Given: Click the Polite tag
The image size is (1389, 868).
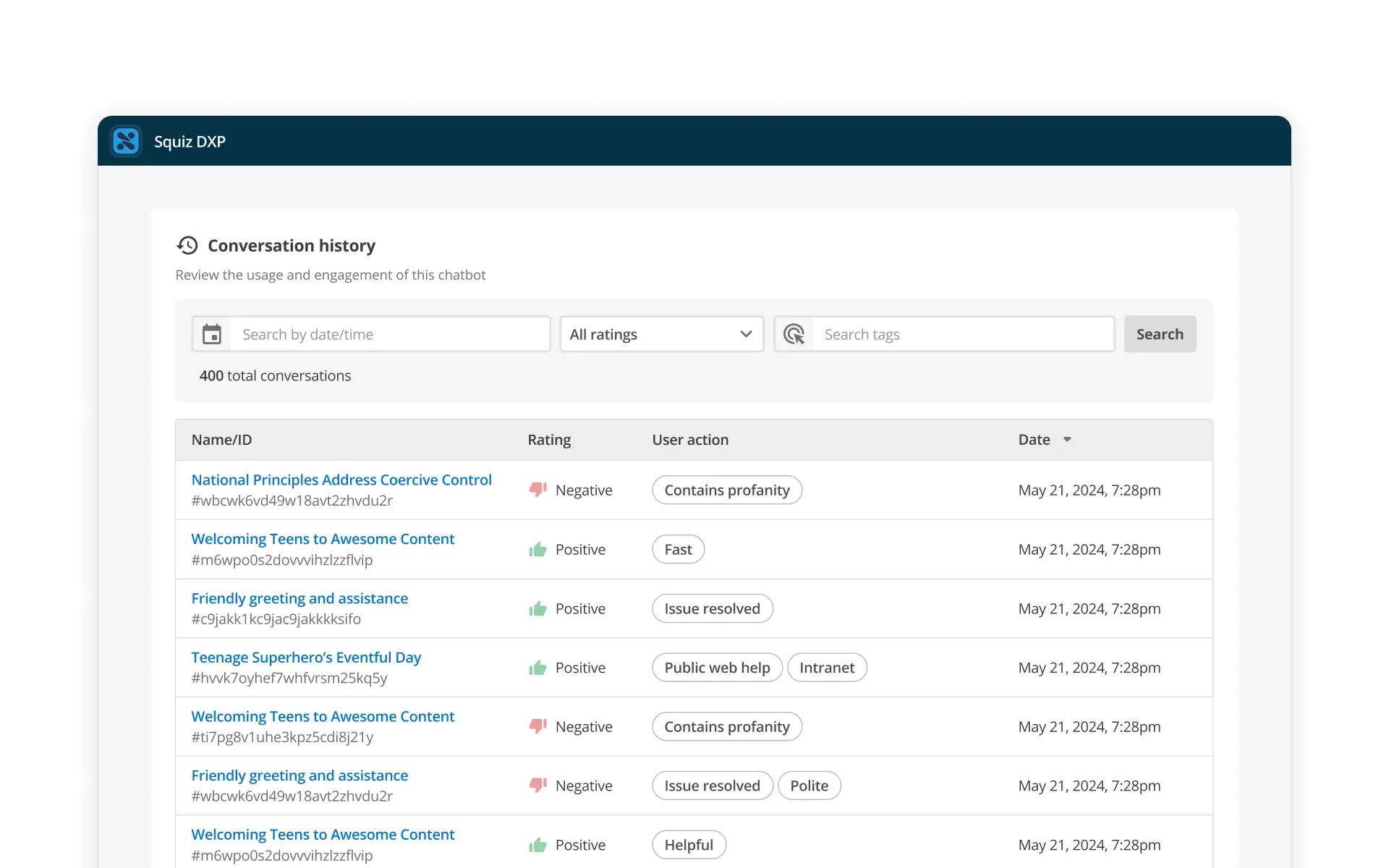Looking at the screenshot, I should (x=810, y=786).
